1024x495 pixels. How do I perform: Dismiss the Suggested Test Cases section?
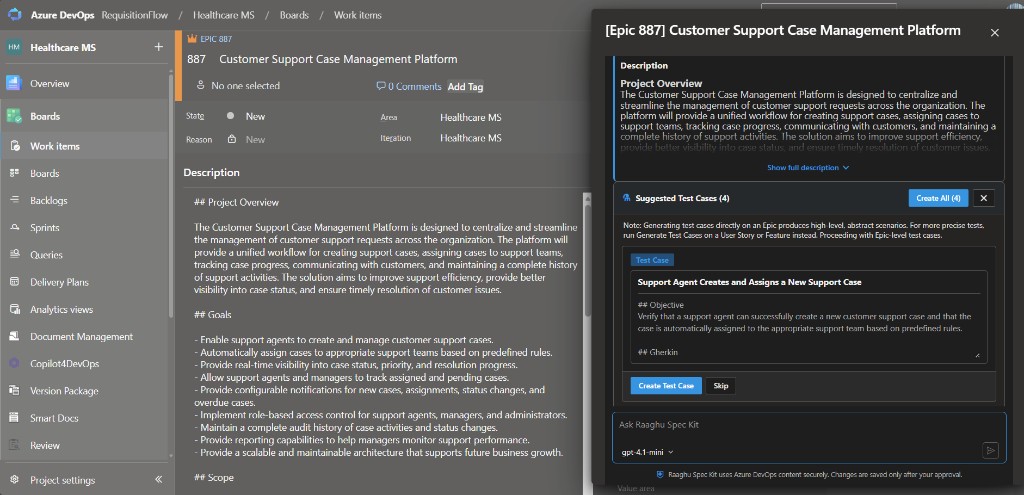pos(984,198)
